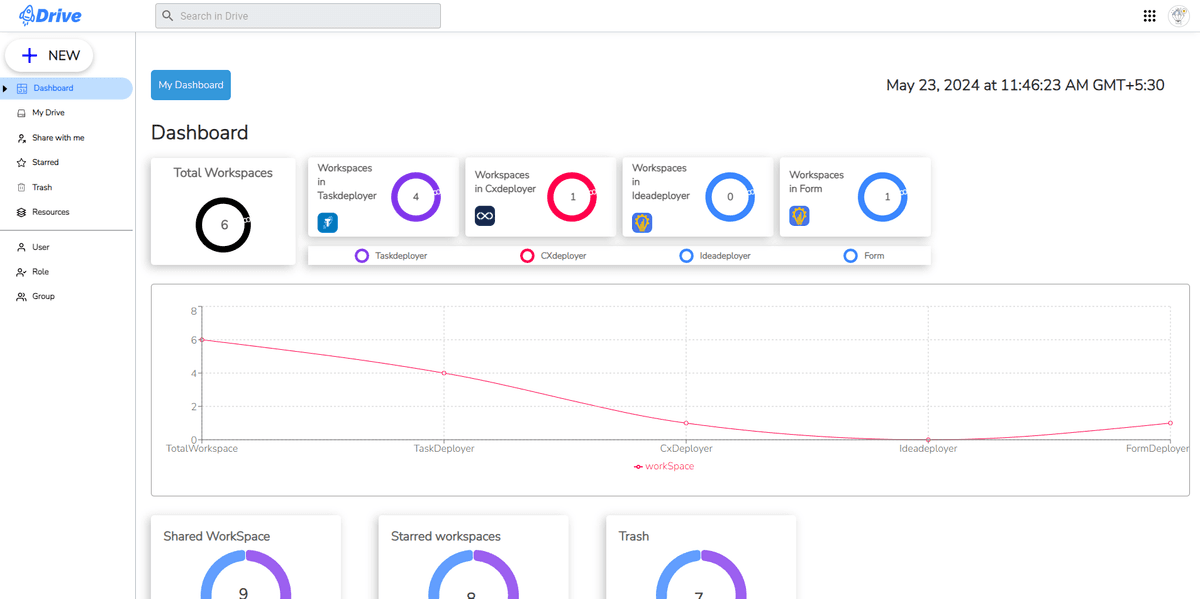Toggle CXdeployer legend circle
This screenshot has width=1200, height=599.
tap(527, 256)
